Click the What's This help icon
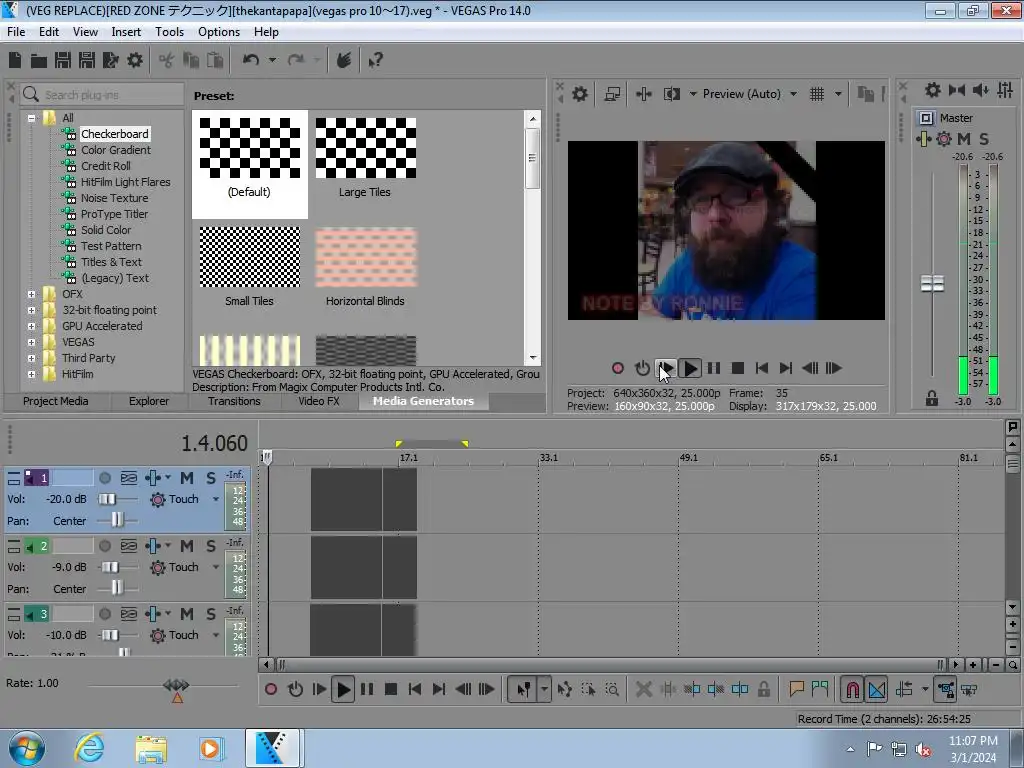The image size is (1024, 768). tap(376, 60)
